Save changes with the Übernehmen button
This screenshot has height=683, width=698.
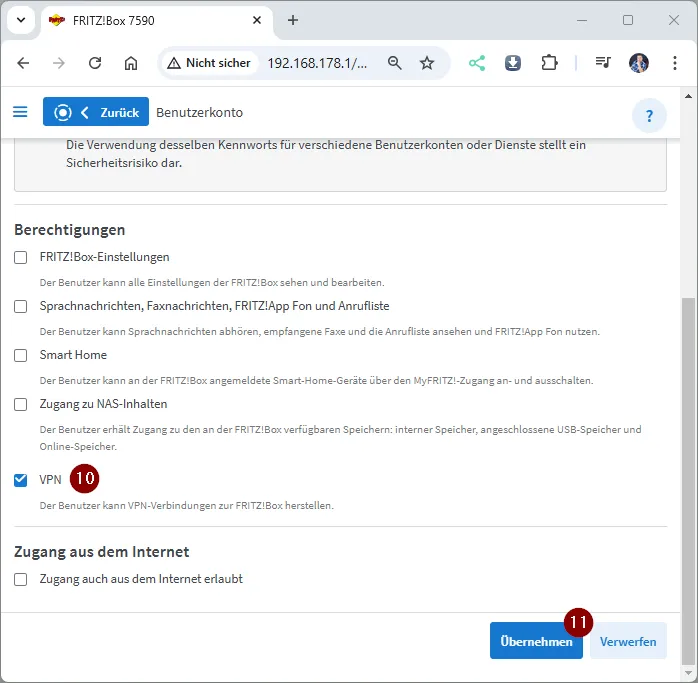[x=535, y=641]
